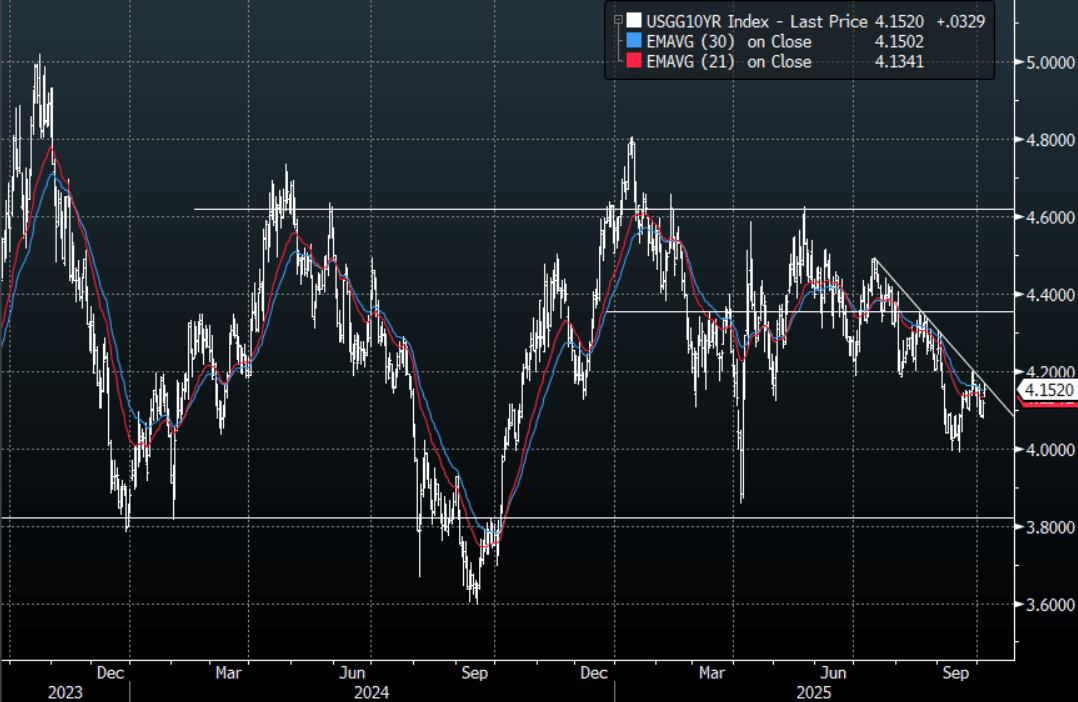Collapse the legend tree expander box
Viewport: 1078px width, 702px height.
619,19
